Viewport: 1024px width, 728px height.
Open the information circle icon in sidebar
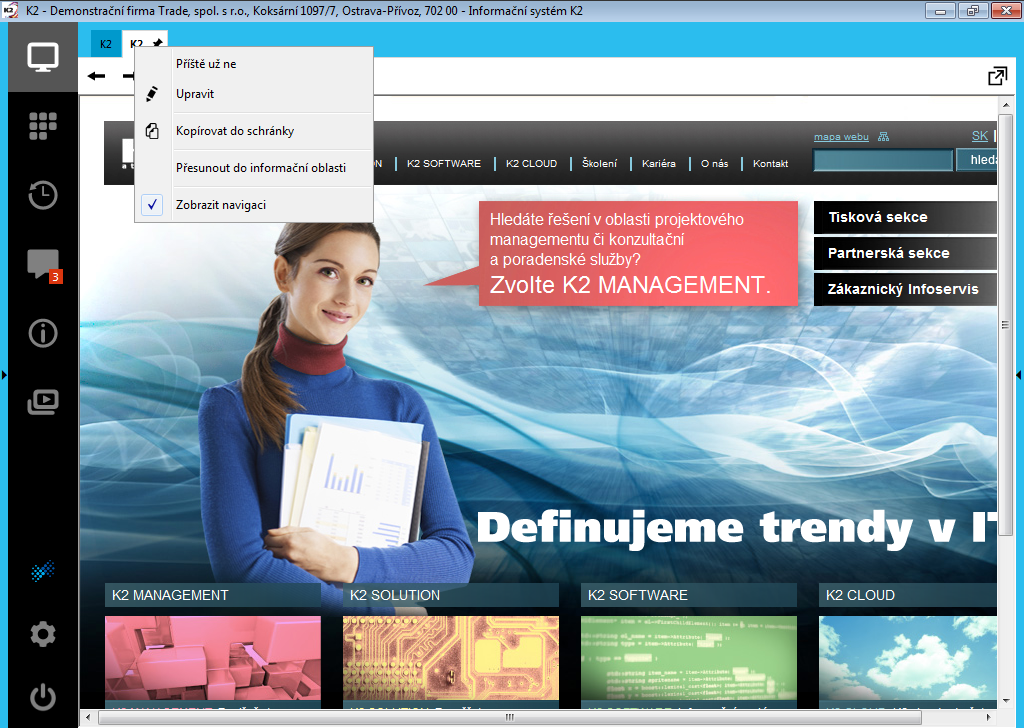42,333
